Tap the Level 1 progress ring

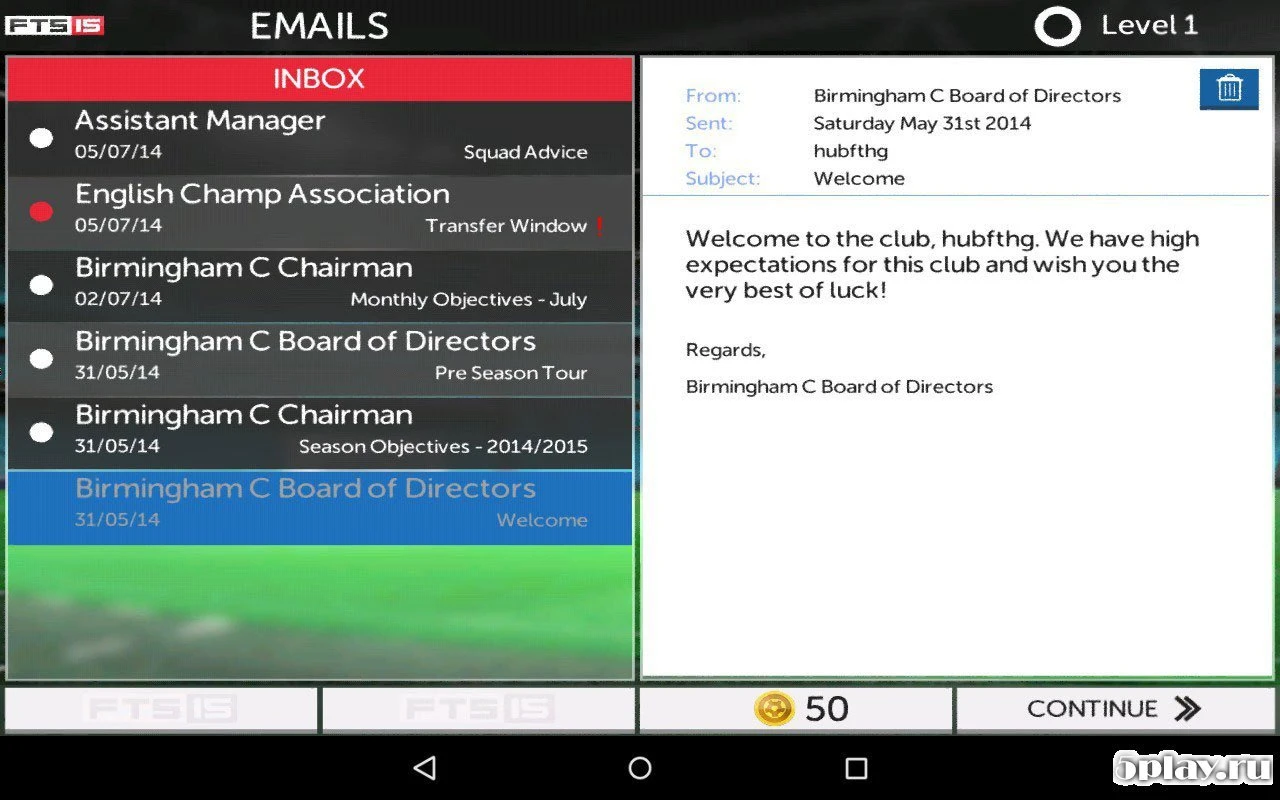[x=1057, y=27]
